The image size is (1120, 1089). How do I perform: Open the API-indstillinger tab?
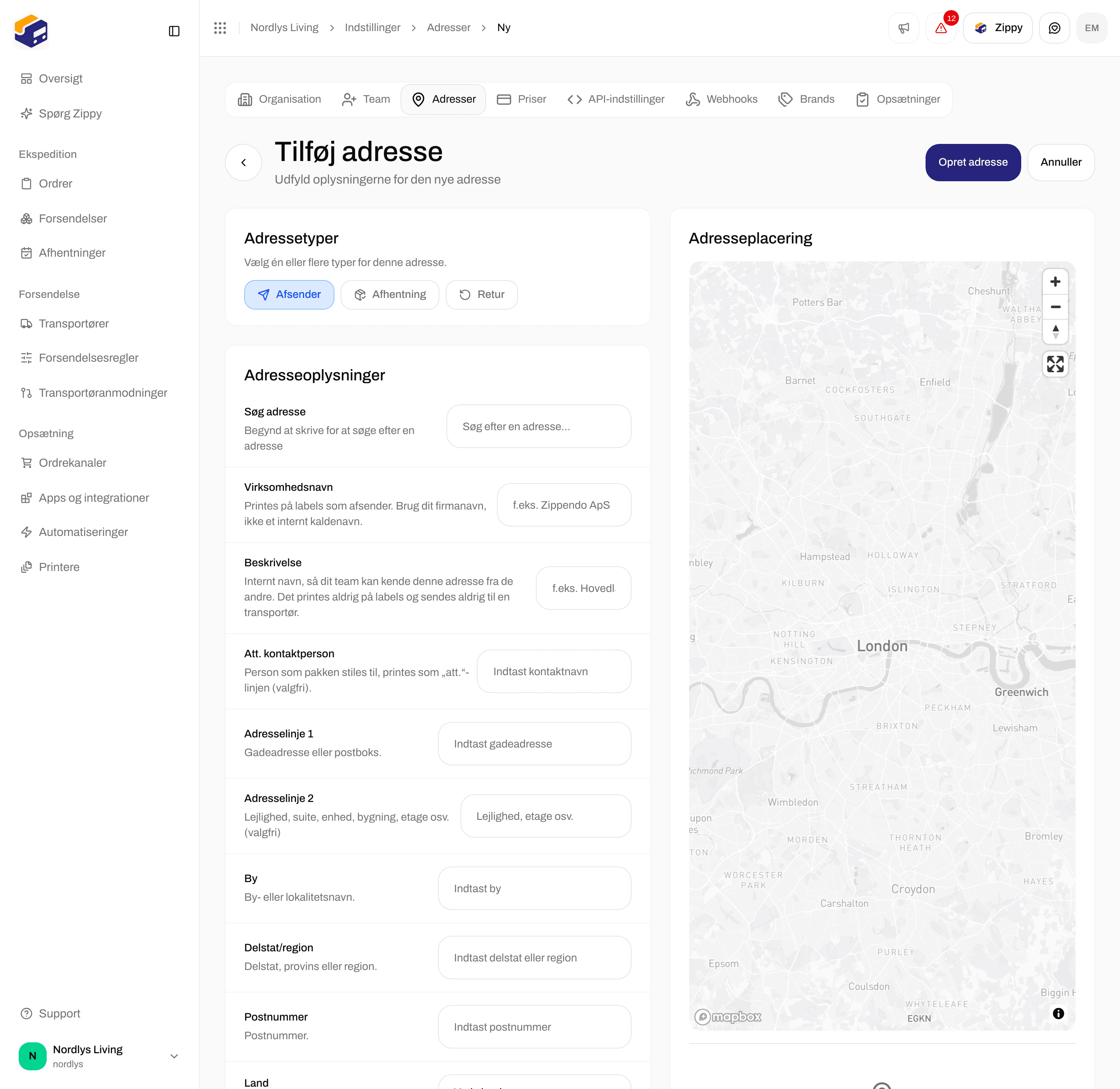(616, 100)
